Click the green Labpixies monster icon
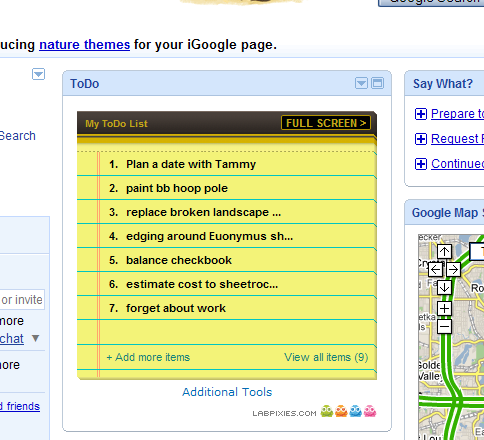This screenshot has height=440, width=484. coord(327,411)
